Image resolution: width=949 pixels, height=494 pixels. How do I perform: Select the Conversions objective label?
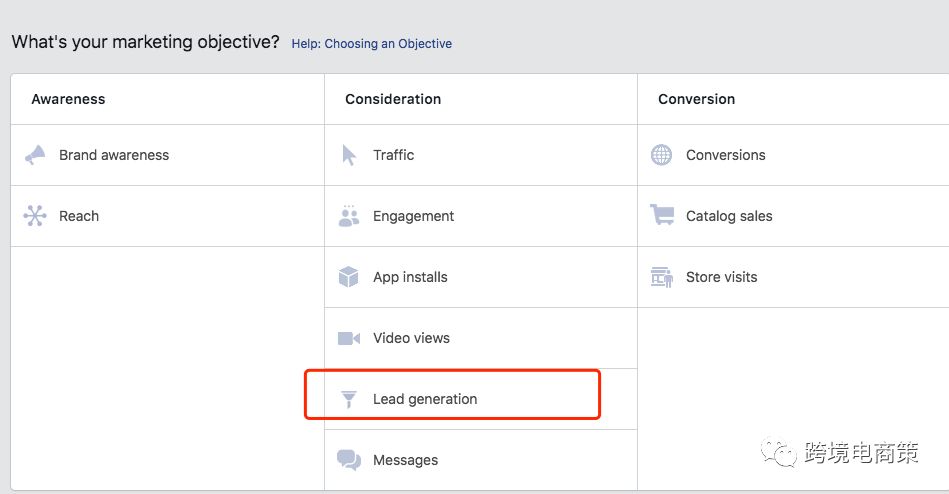tap(726, 155)
